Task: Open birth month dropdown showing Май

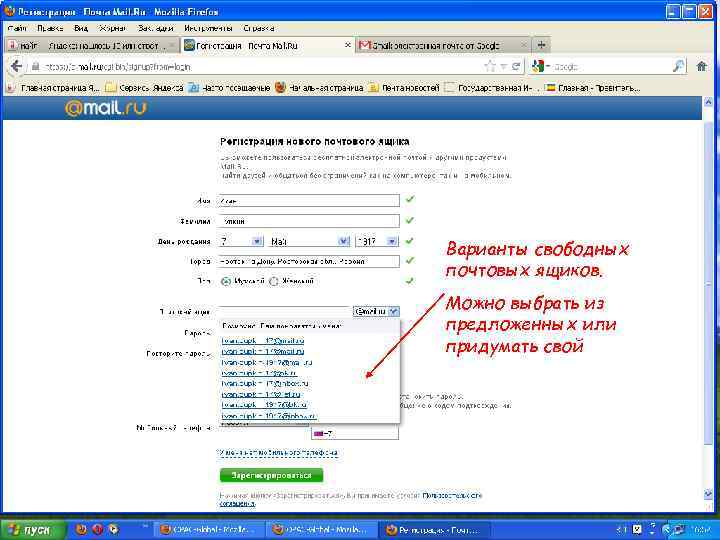Action: [x=309, y=241]
